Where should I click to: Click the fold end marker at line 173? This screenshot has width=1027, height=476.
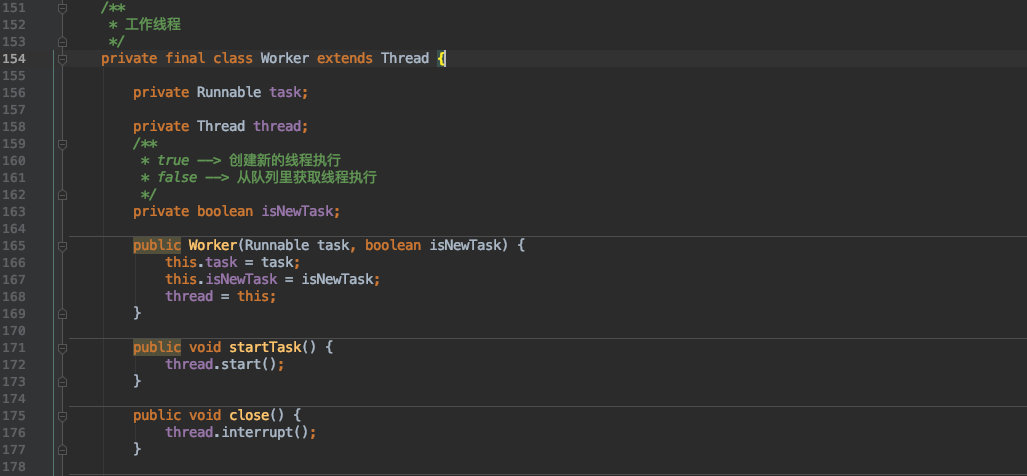click(x=62, y=381)
